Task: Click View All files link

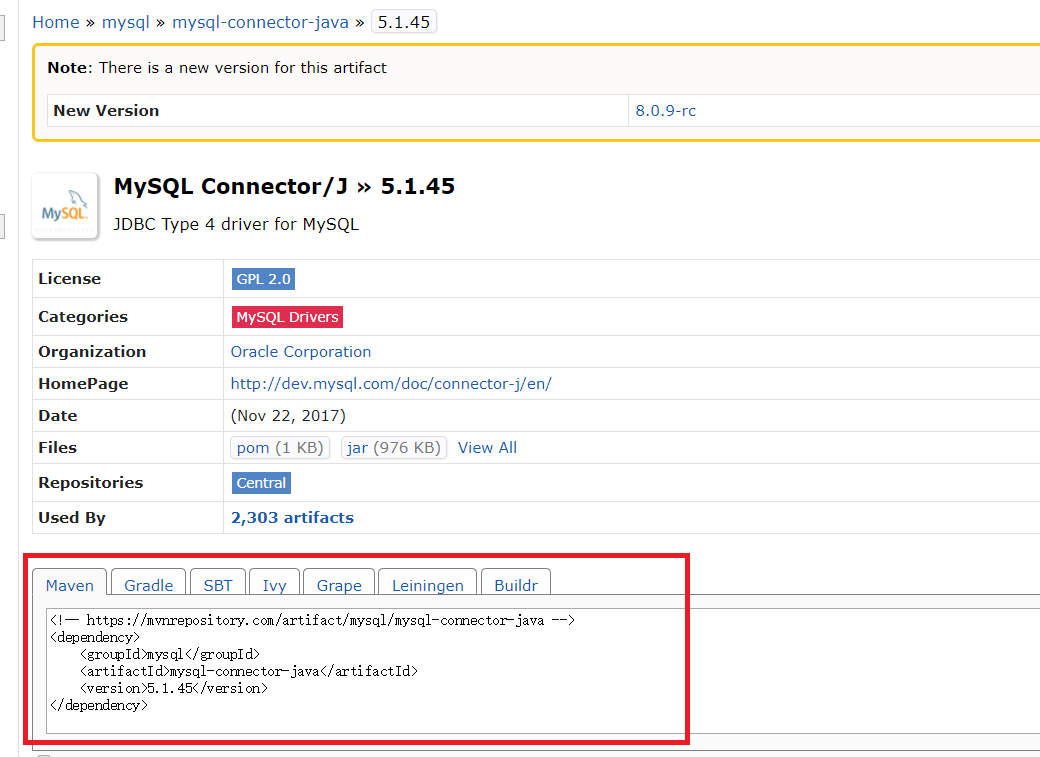Action: 487,448
